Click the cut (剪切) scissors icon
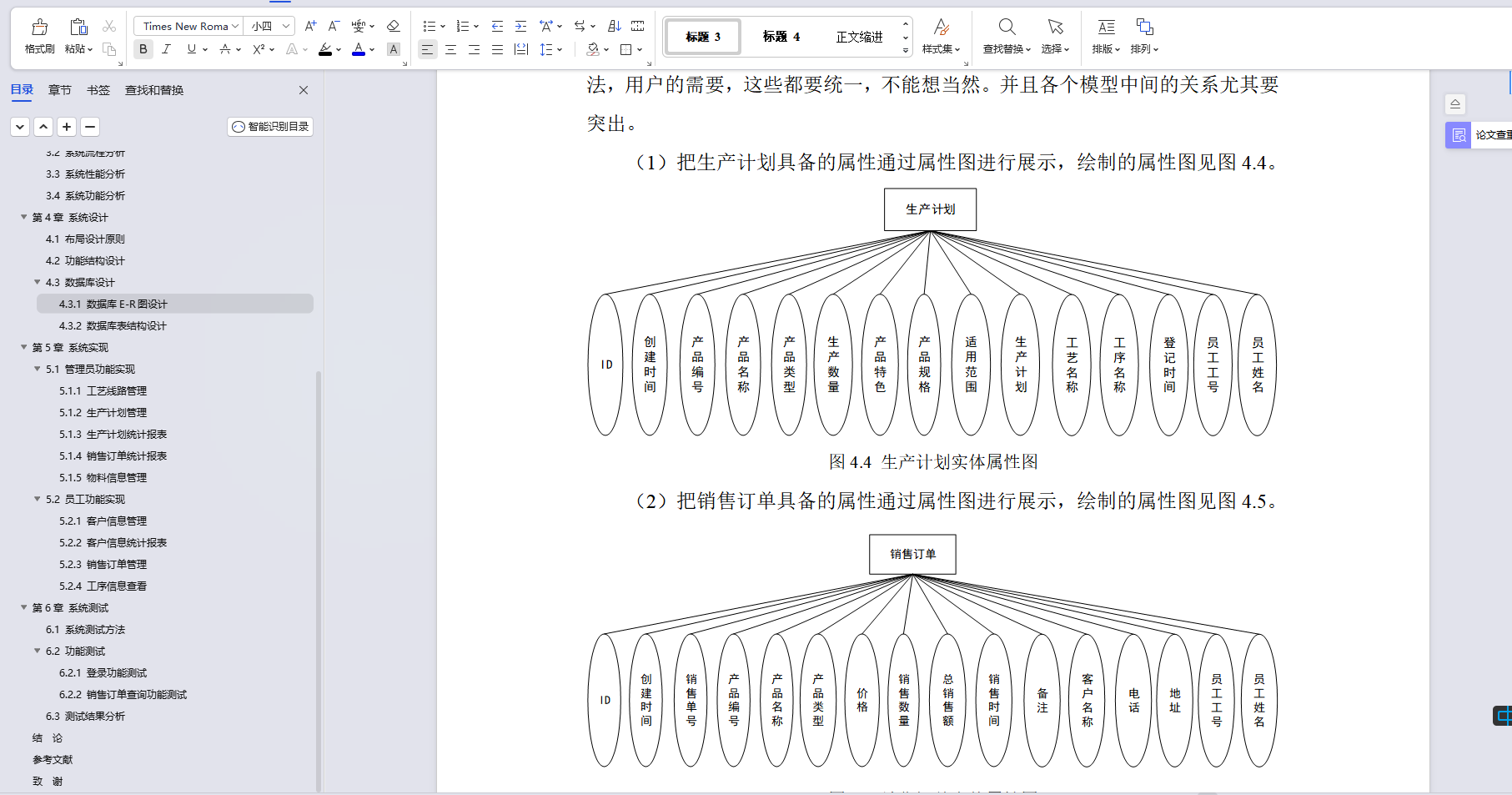The width and height of the screenshot is (1512, 795). point(108,25)
